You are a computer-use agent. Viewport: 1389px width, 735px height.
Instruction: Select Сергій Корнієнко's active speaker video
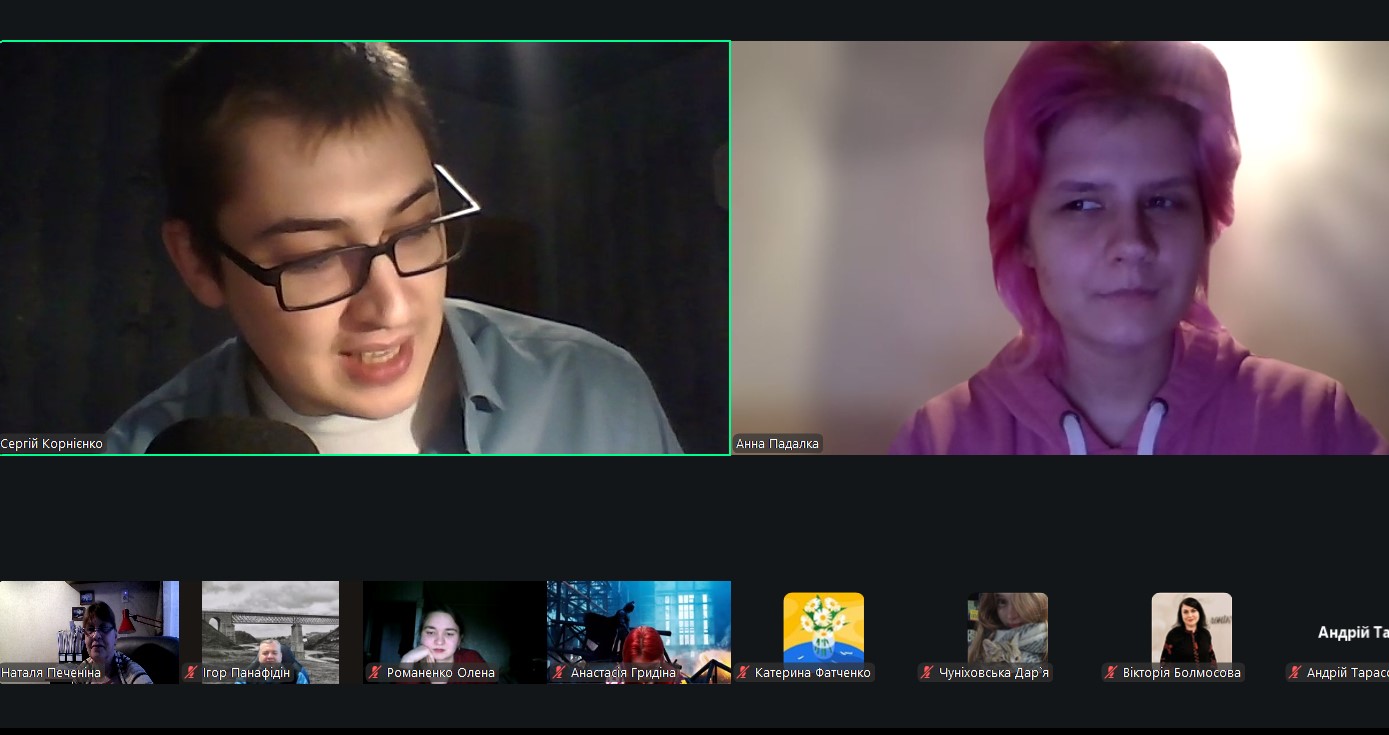365,247
